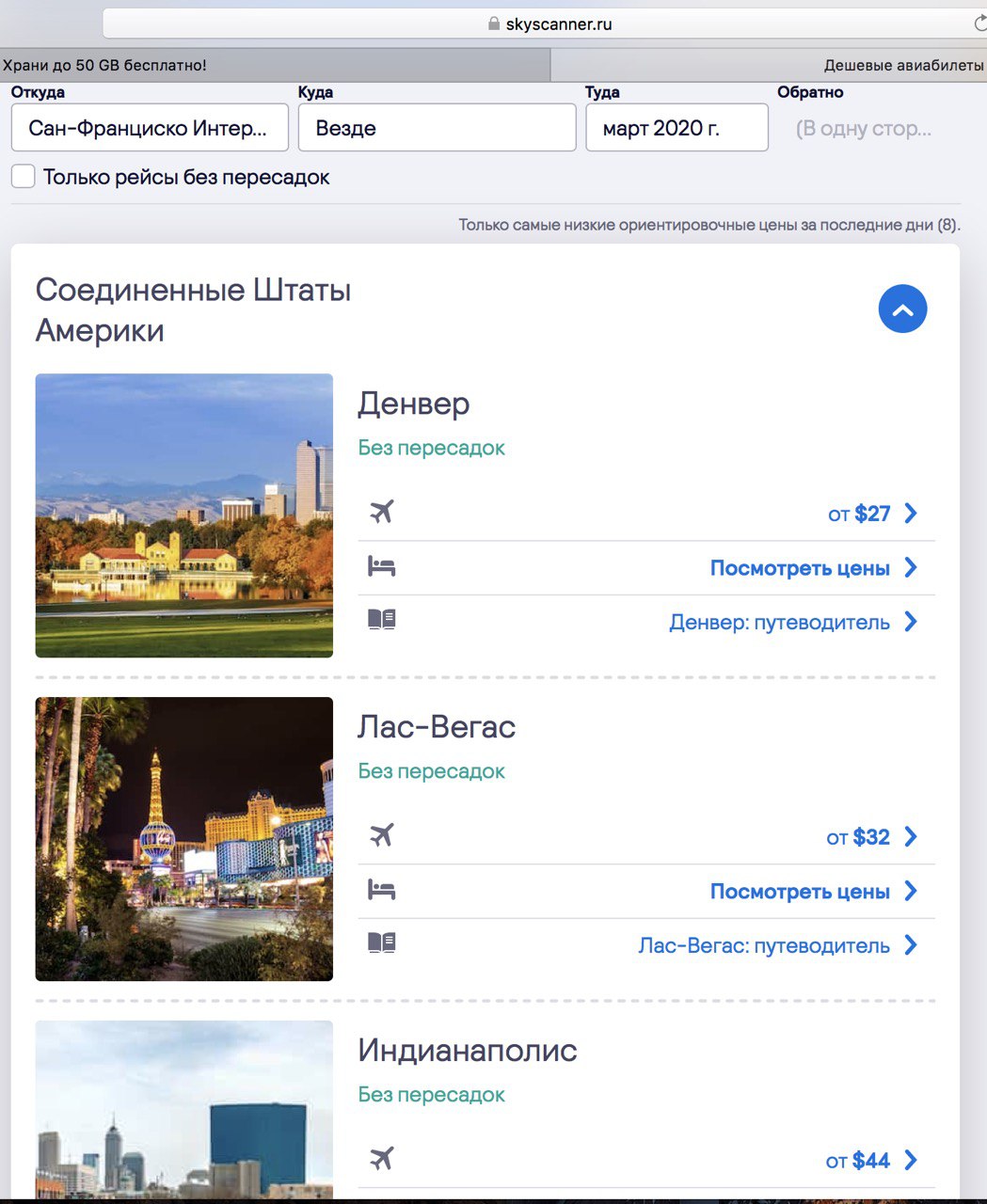The image size is (987, 1204).
Task: Click the guidebook icon in Лас-Вегас row
Action: click(x=381, y=943)
